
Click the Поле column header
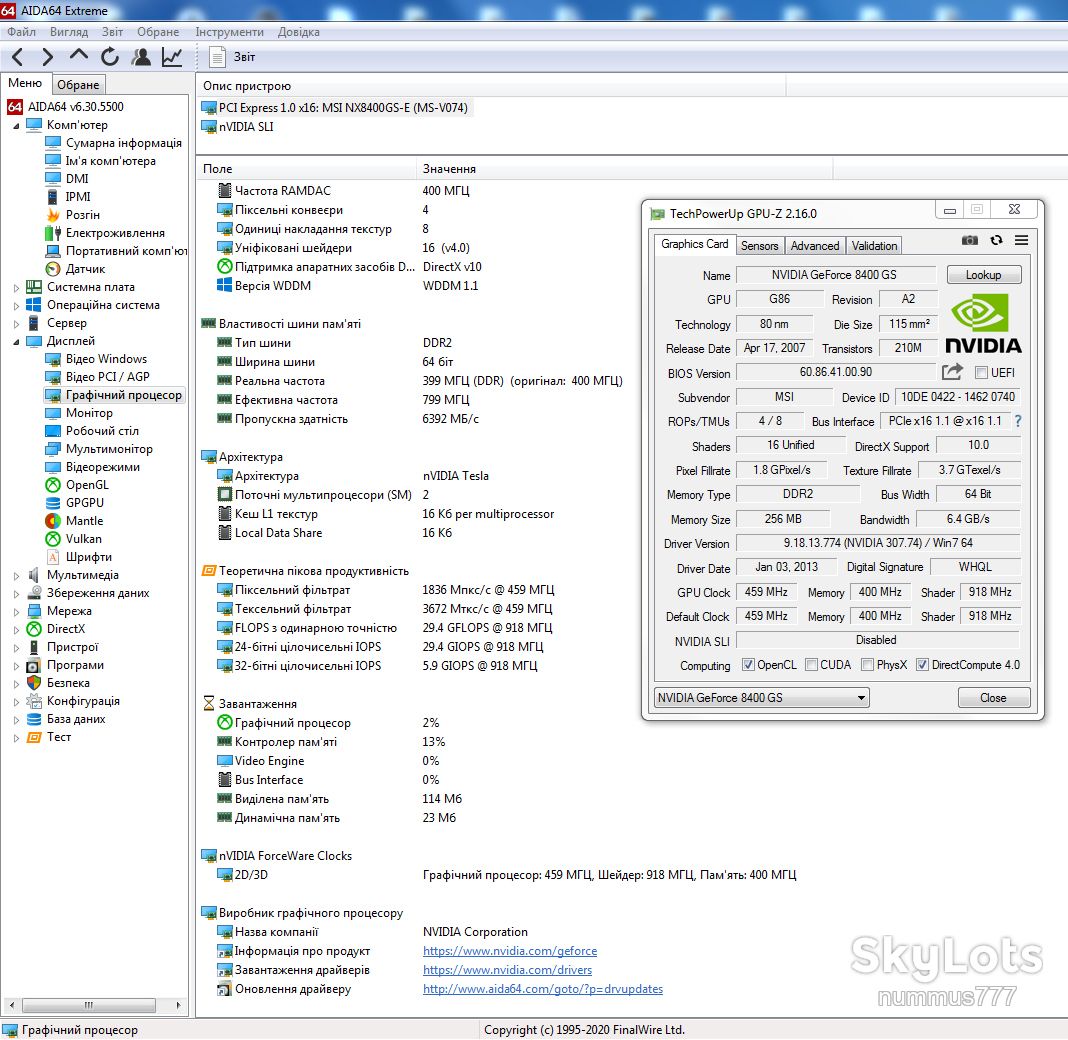click(307, 169)
